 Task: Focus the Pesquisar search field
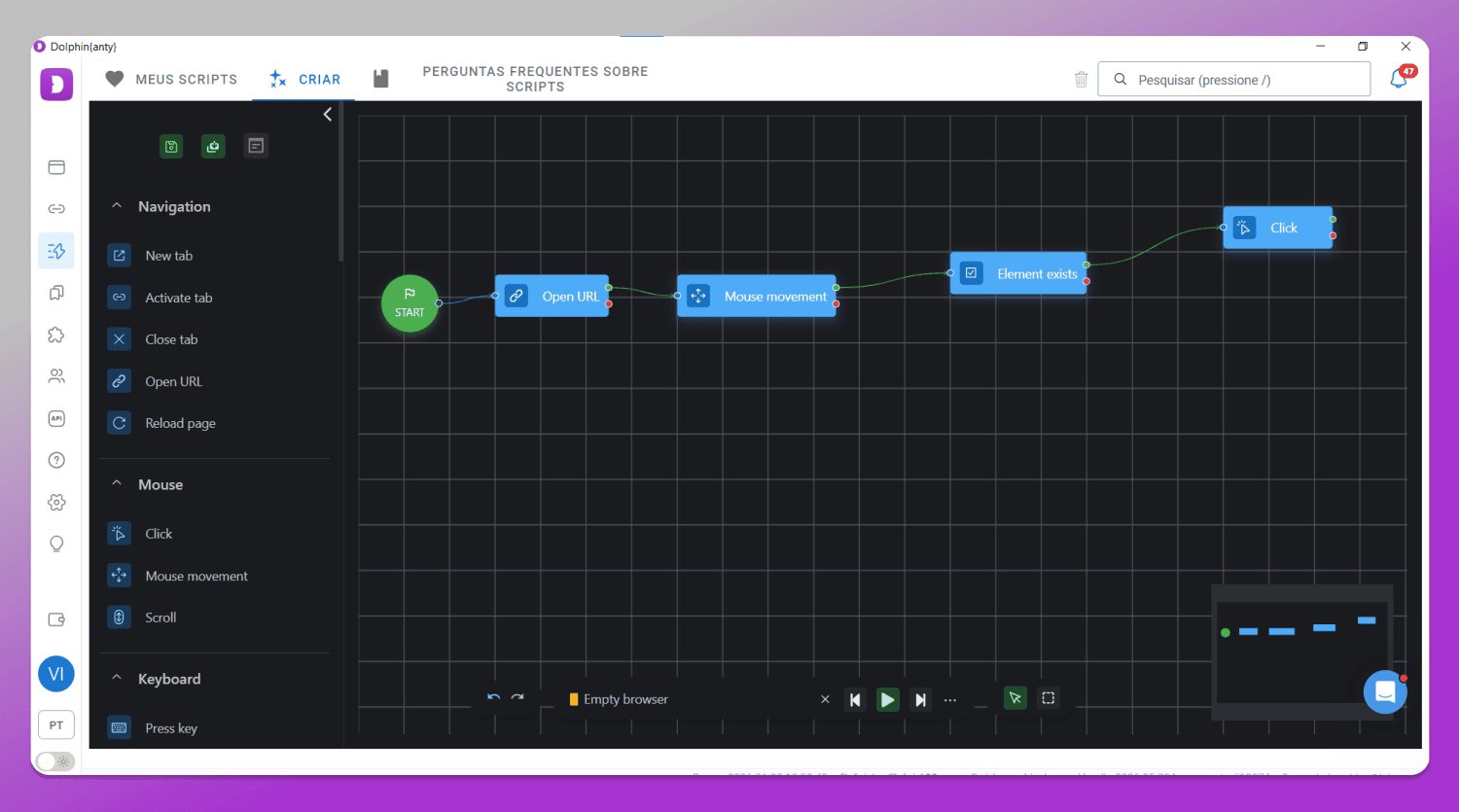[1233, 80]
